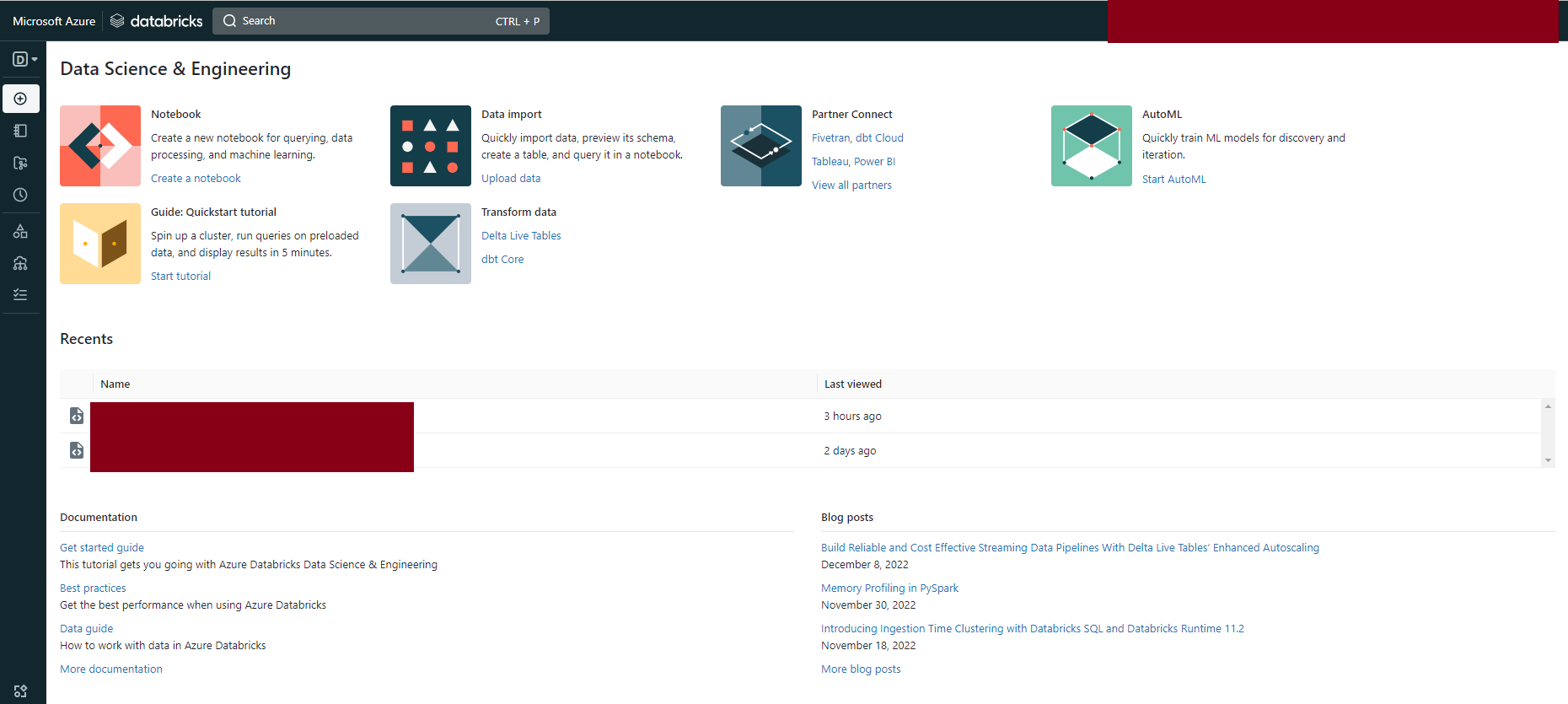Open the Fivetran, dbt Cloud link
This screenshot has height=704, width=1568.
point(857,138)
